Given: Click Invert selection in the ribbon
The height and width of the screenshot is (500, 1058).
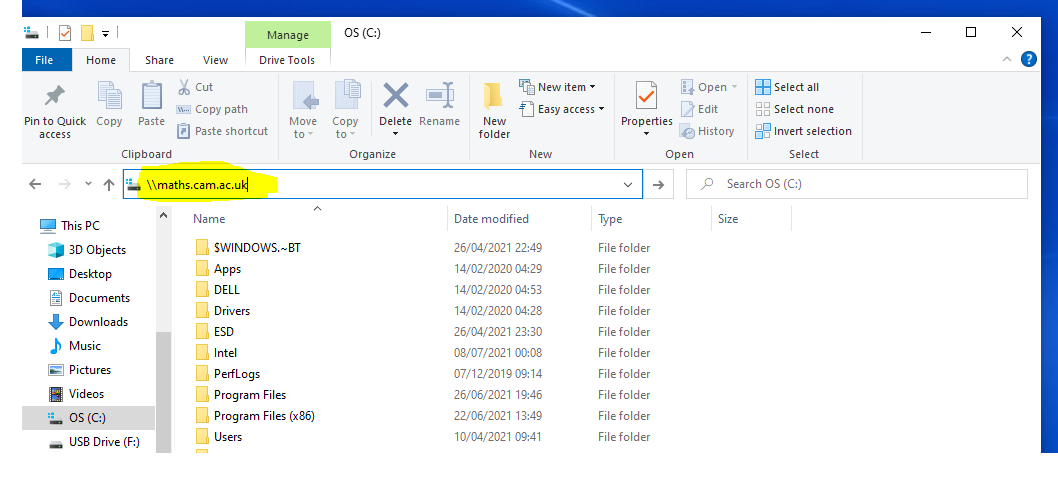Looking at the screenshot, I should (x=803, y=131).
